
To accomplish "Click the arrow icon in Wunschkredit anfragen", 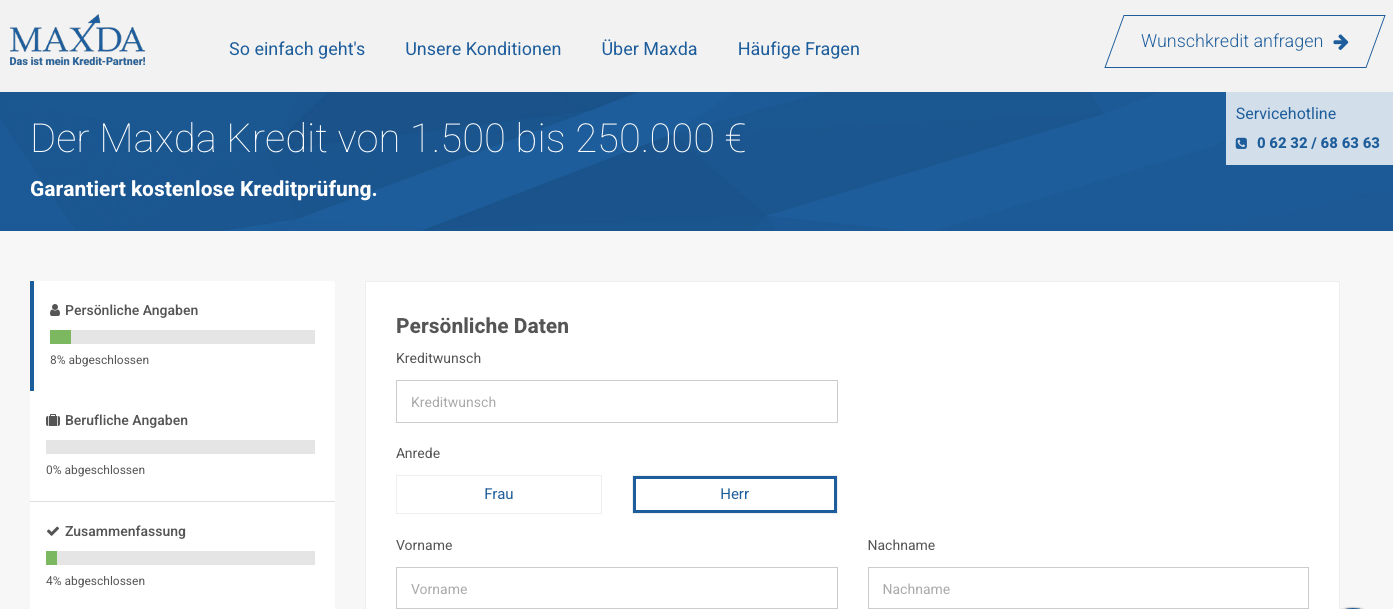I will point(1341,42).
